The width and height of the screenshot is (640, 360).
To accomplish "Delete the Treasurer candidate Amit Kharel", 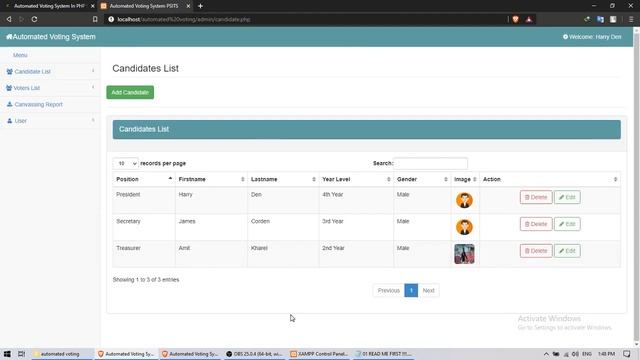I will 536,251.
